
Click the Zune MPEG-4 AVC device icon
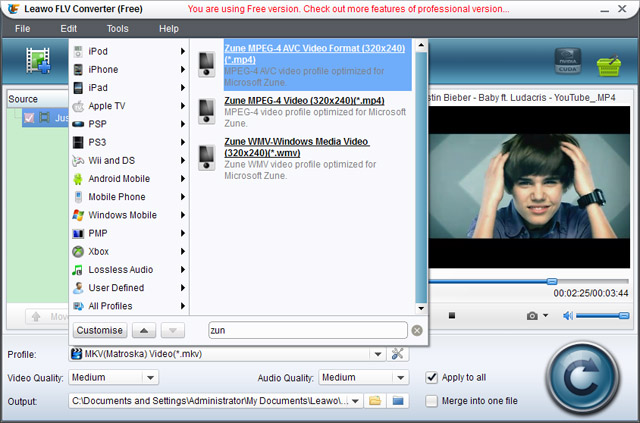coord(207,64)
